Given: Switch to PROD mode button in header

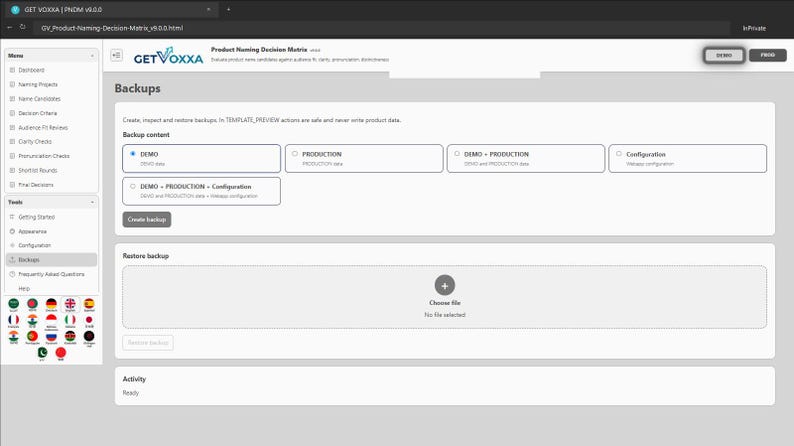Looking at the screenshot, I should (x=767, y=55).
